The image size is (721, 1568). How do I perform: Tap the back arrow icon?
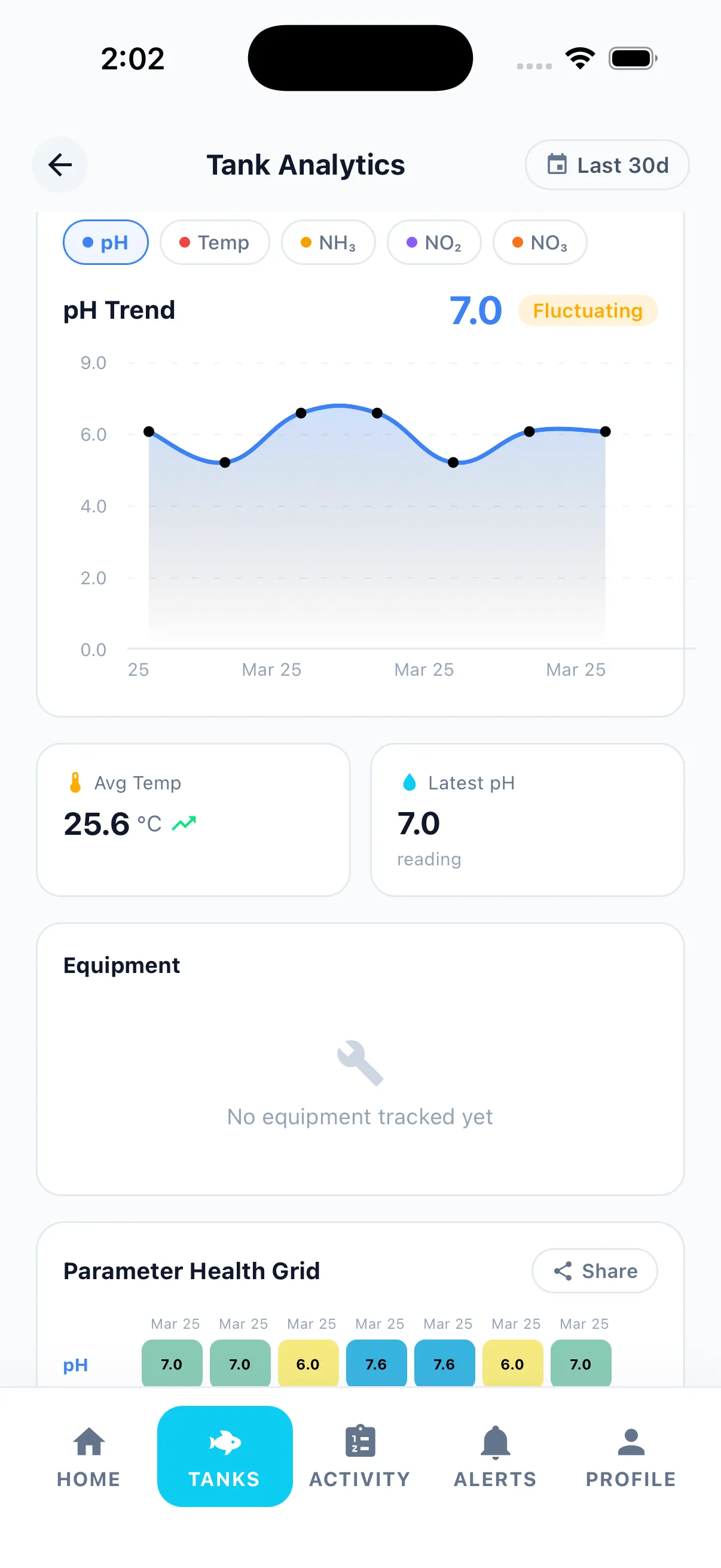[60, 164]
